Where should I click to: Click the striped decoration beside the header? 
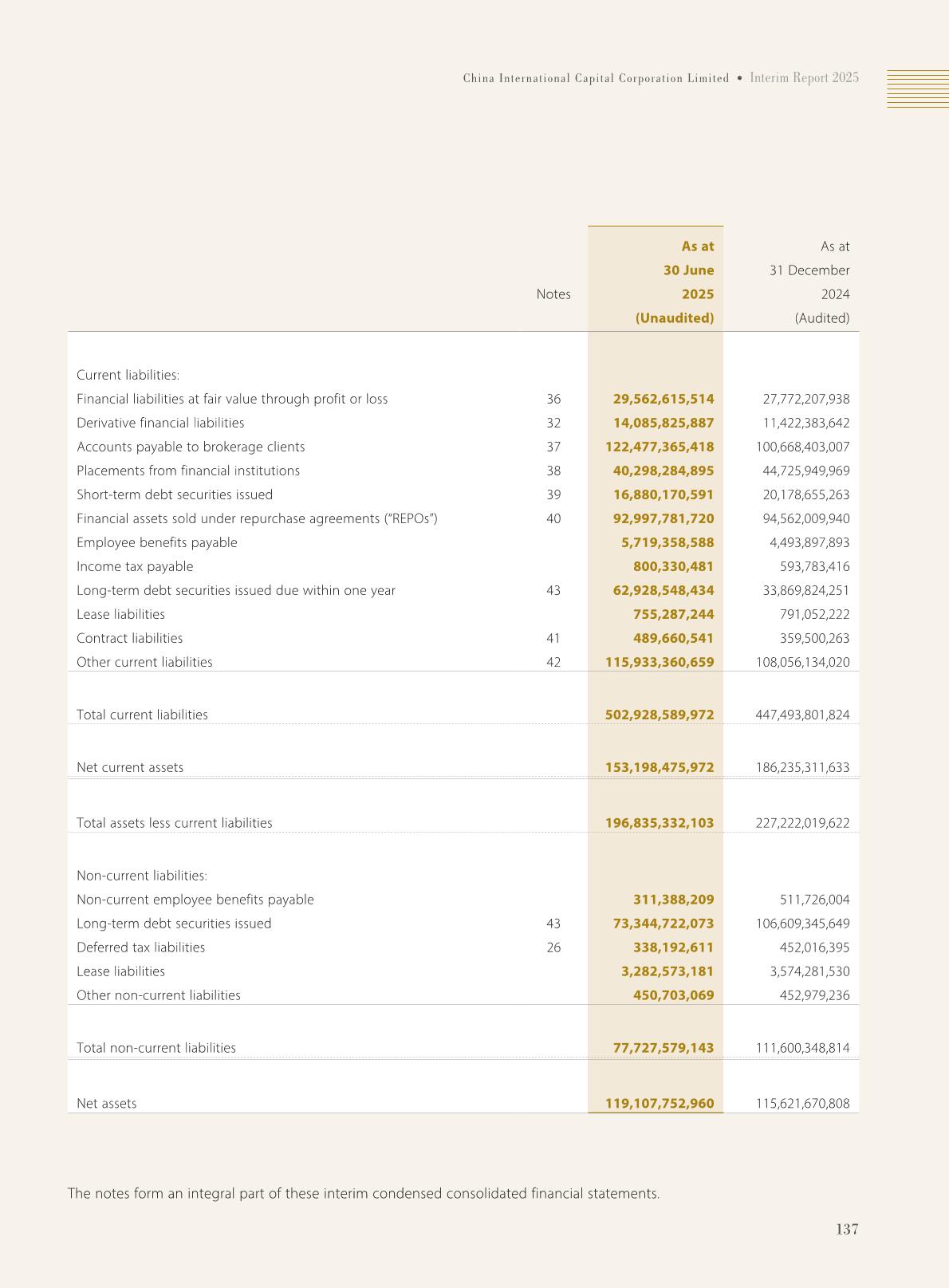click(x=918, y=88)
